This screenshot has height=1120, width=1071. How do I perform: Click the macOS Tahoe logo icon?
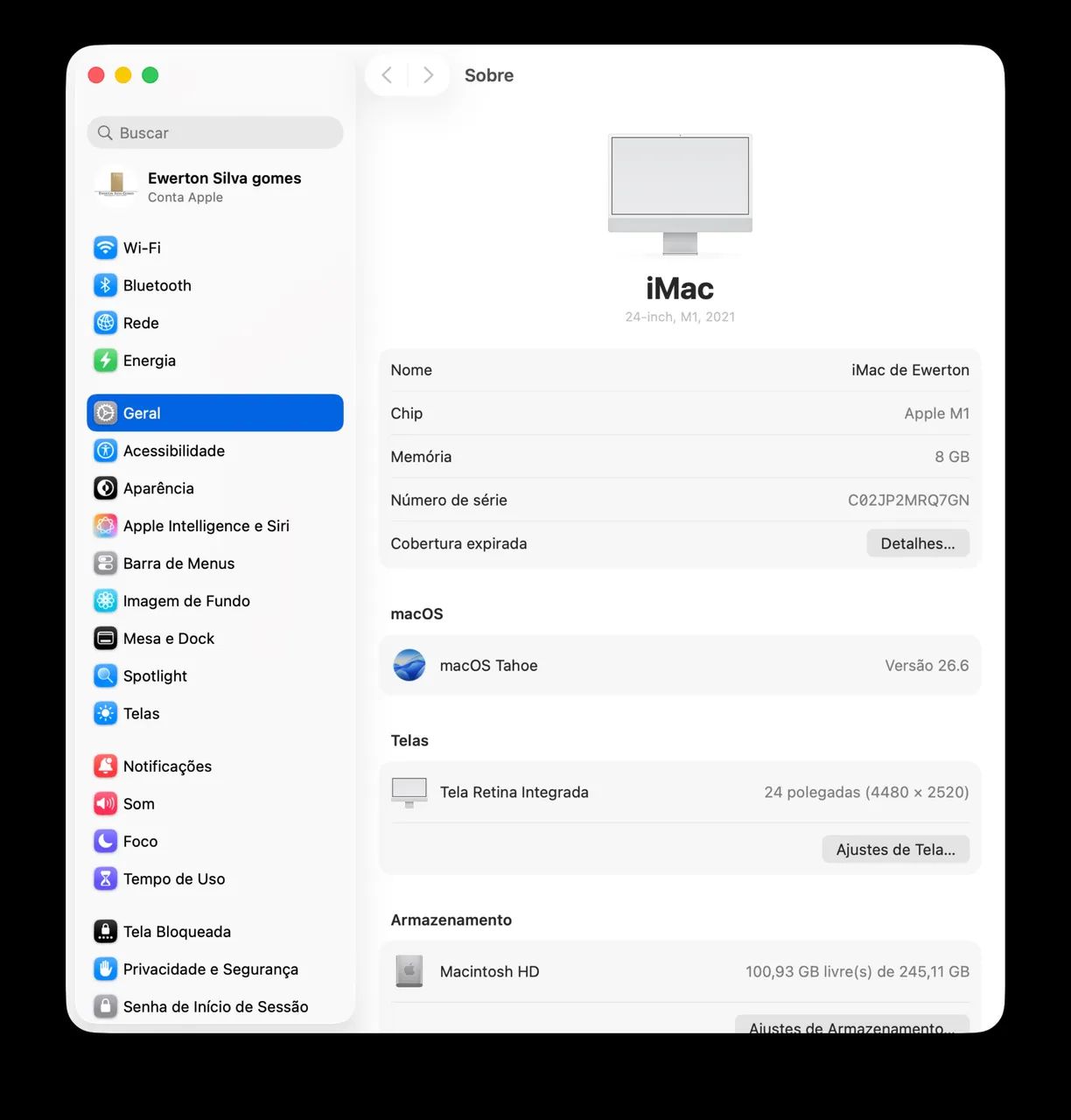click(x=409, y=666)
